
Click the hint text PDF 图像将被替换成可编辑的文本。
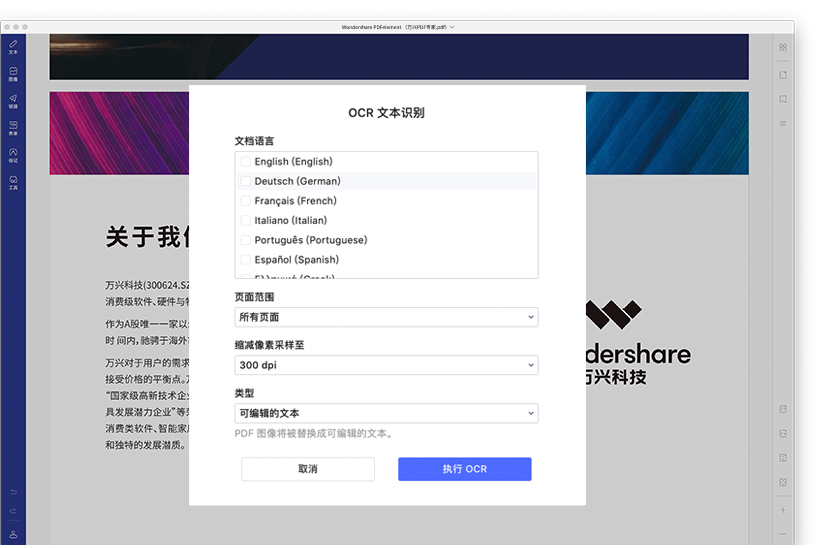pyautogui.click(x=314, y=433)
